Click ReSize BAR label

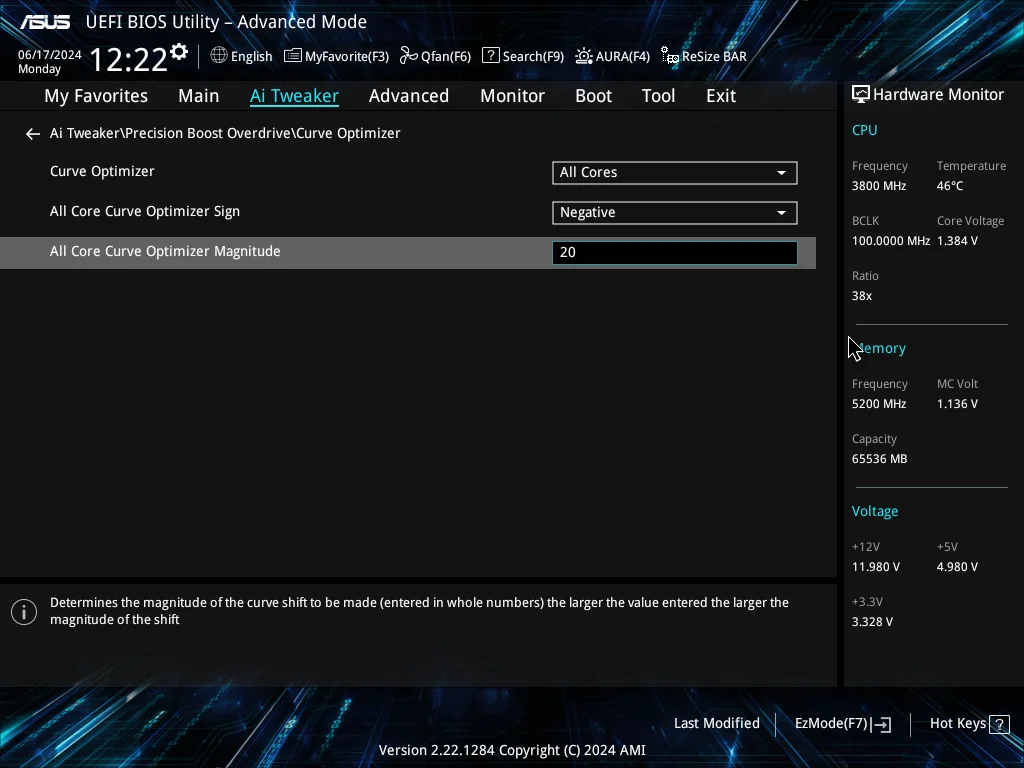(714, 57)
